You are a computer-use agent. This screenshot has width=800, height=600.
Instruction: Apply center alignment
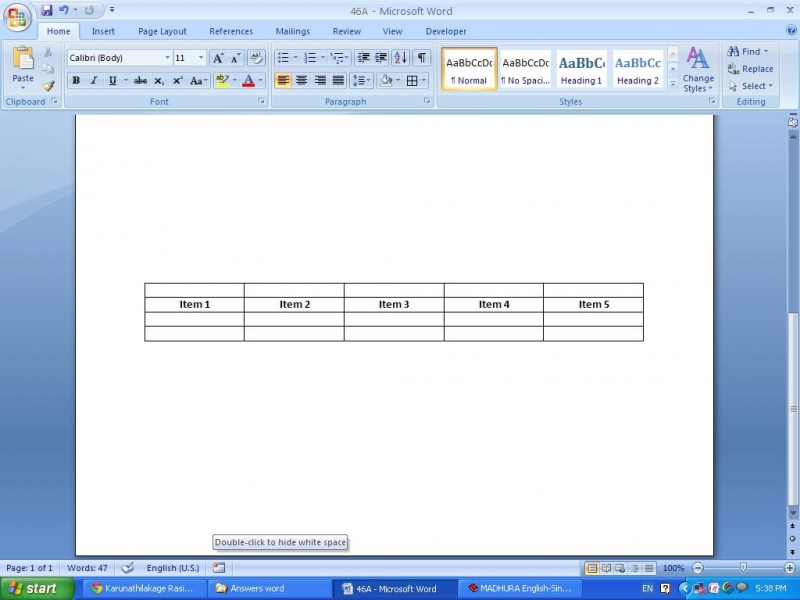tap(303, 79)
